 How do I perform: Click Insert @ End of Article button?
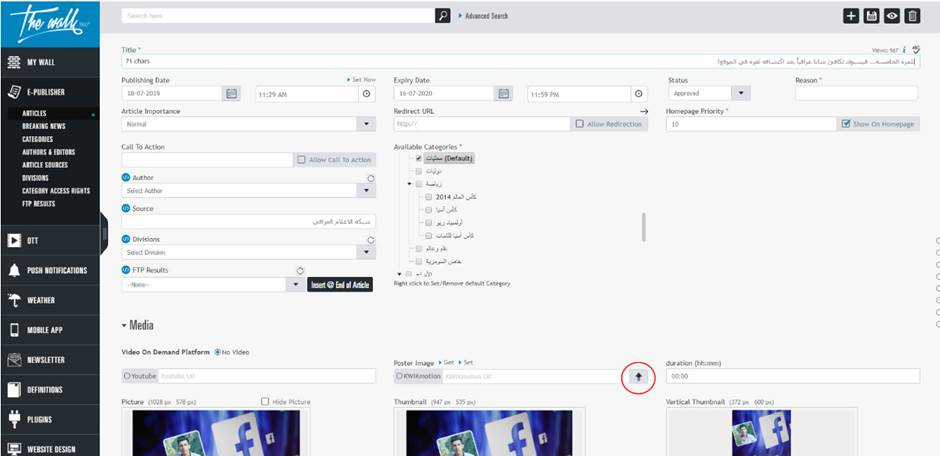pyautogui.click(x=340, y=285)
